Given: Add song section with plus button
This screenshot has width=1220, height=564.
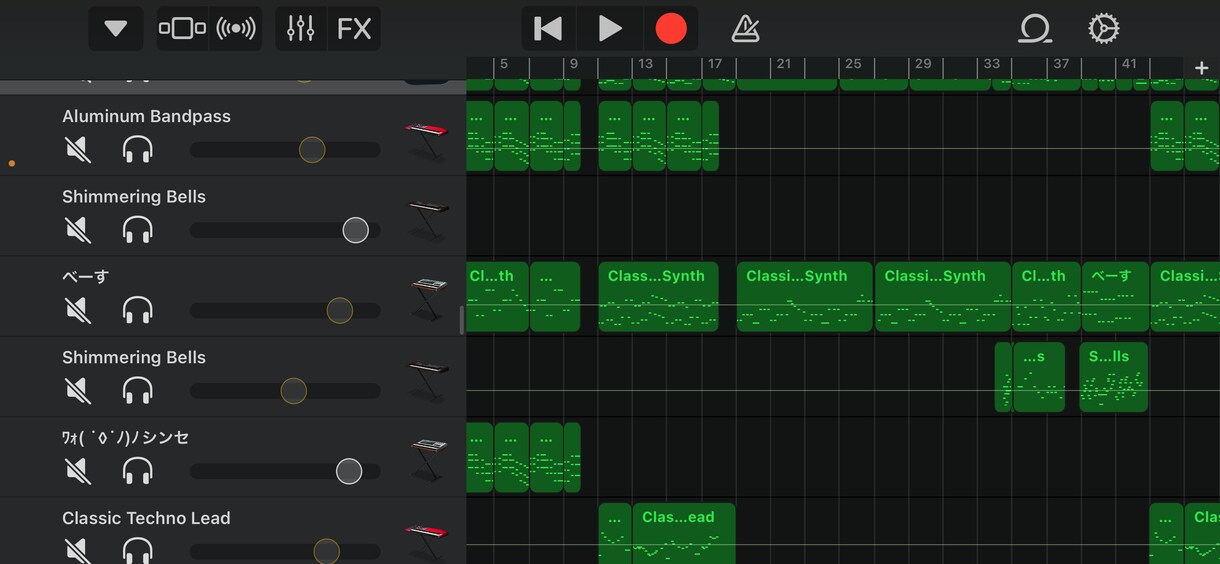Looking at the screenshot, I should click(1201, 68).
